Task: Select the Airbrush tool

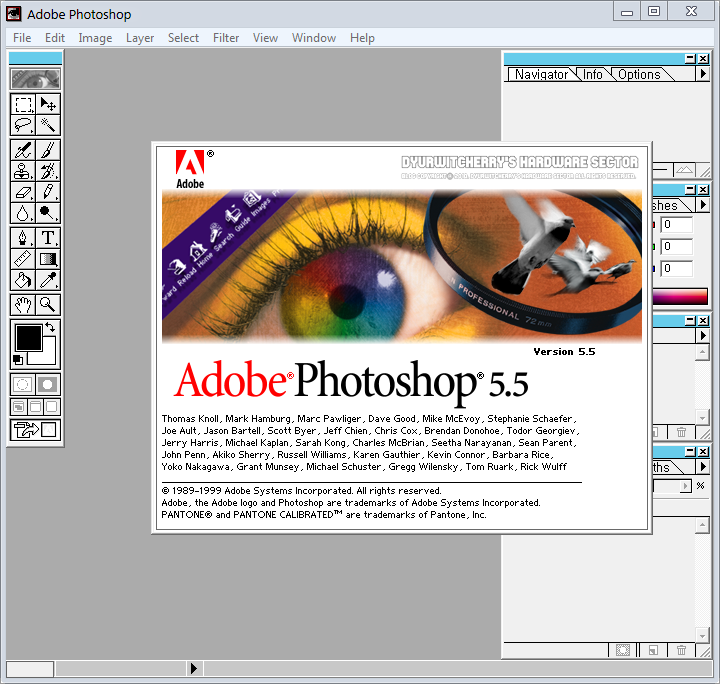Action: coord(23,150)
